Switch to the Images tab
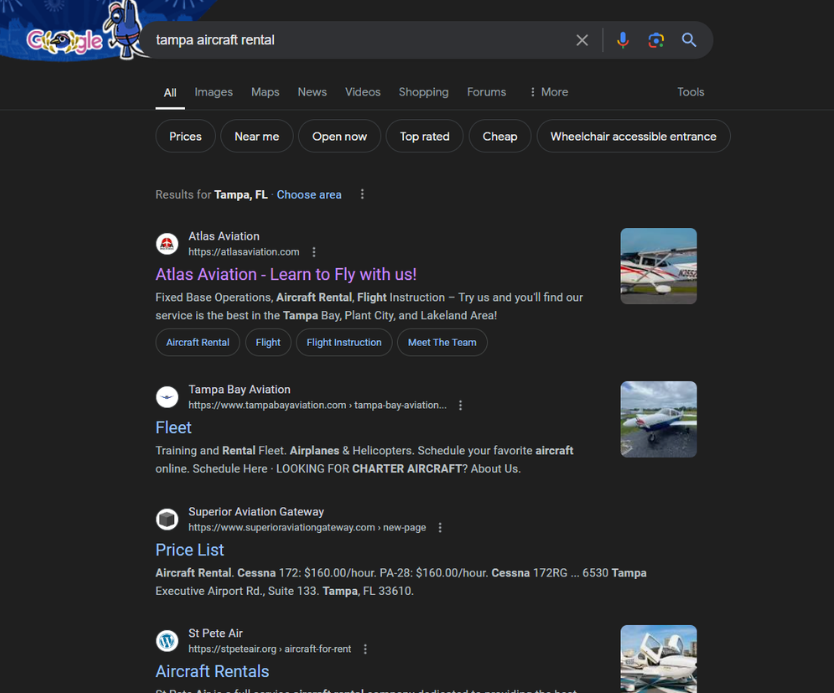The height and width of the screenshot is (693, 834). [x=213, y=92]
